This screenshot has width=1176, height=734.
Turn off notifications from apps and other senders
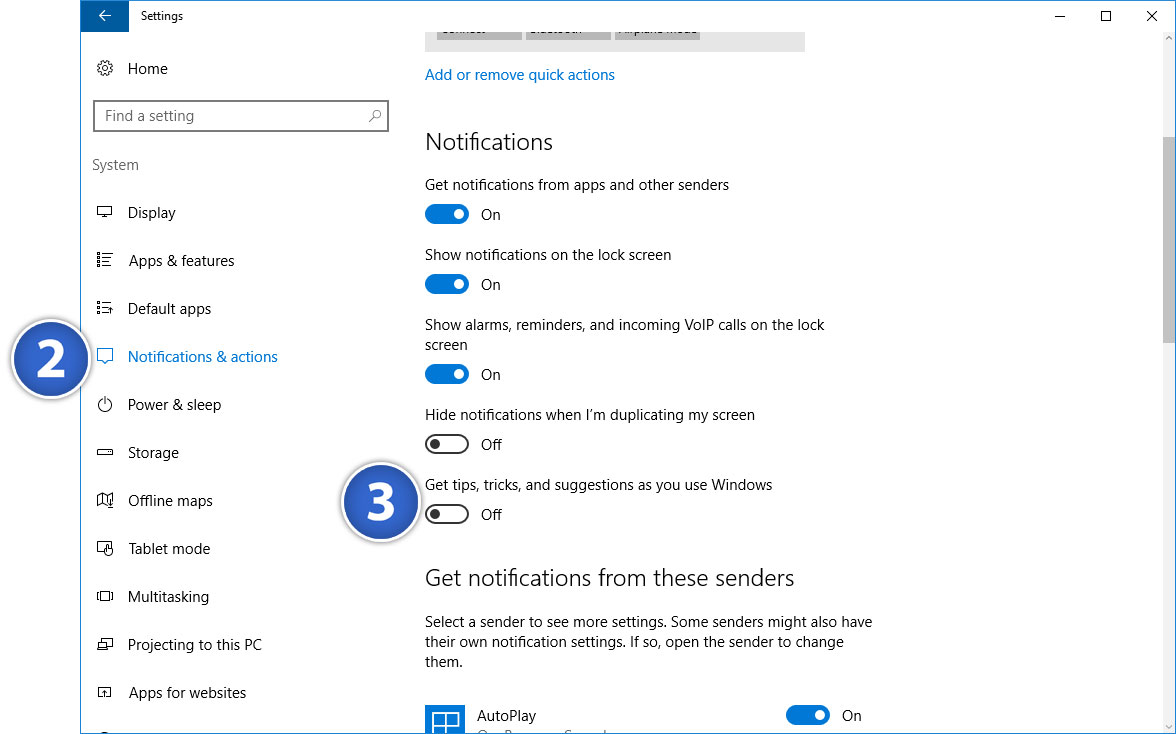447,214
